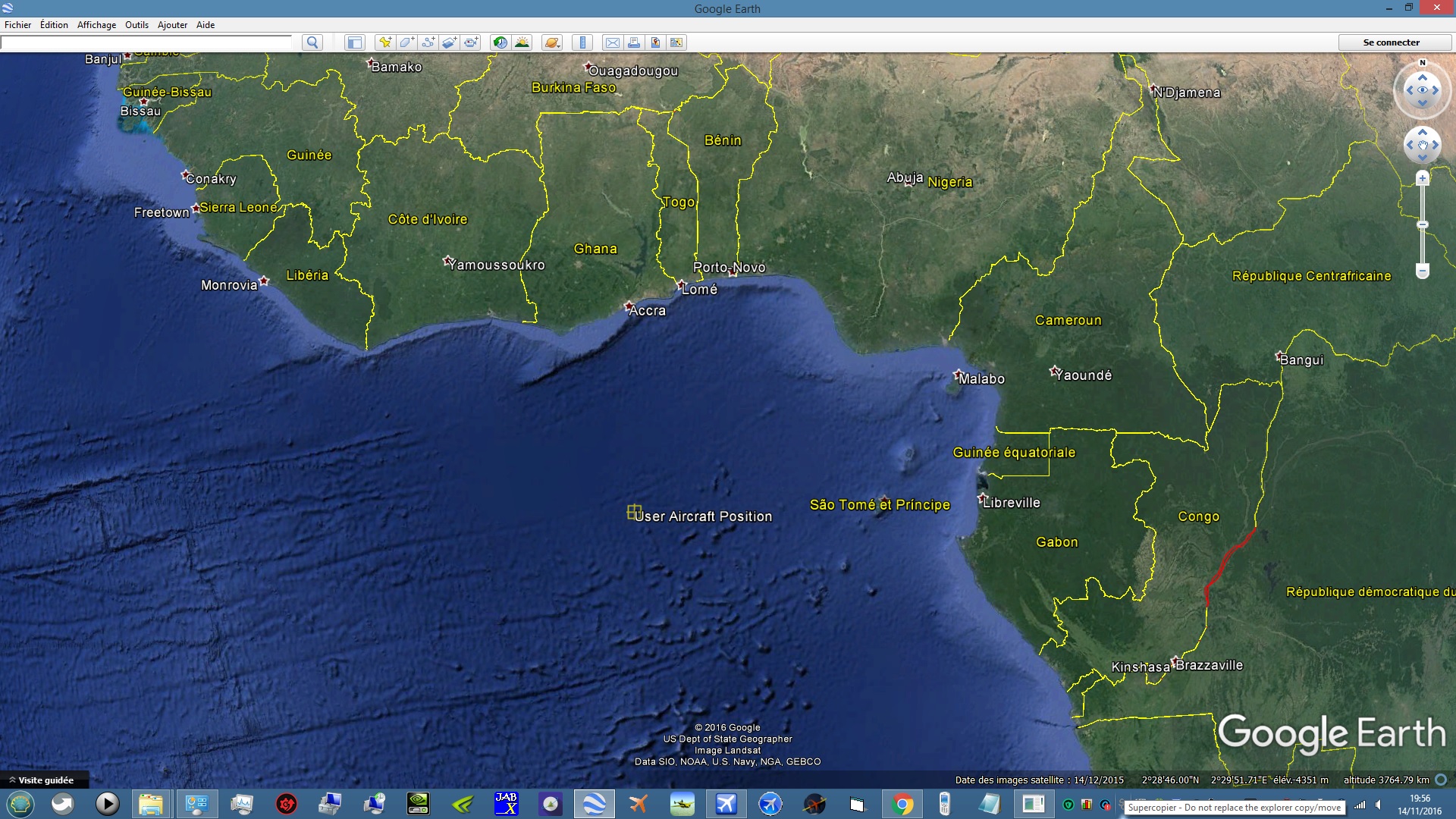Image resolution: width=1456 pixels, height=819 pixels.
Task: Click the Print icon
Action: coord(634,42)
